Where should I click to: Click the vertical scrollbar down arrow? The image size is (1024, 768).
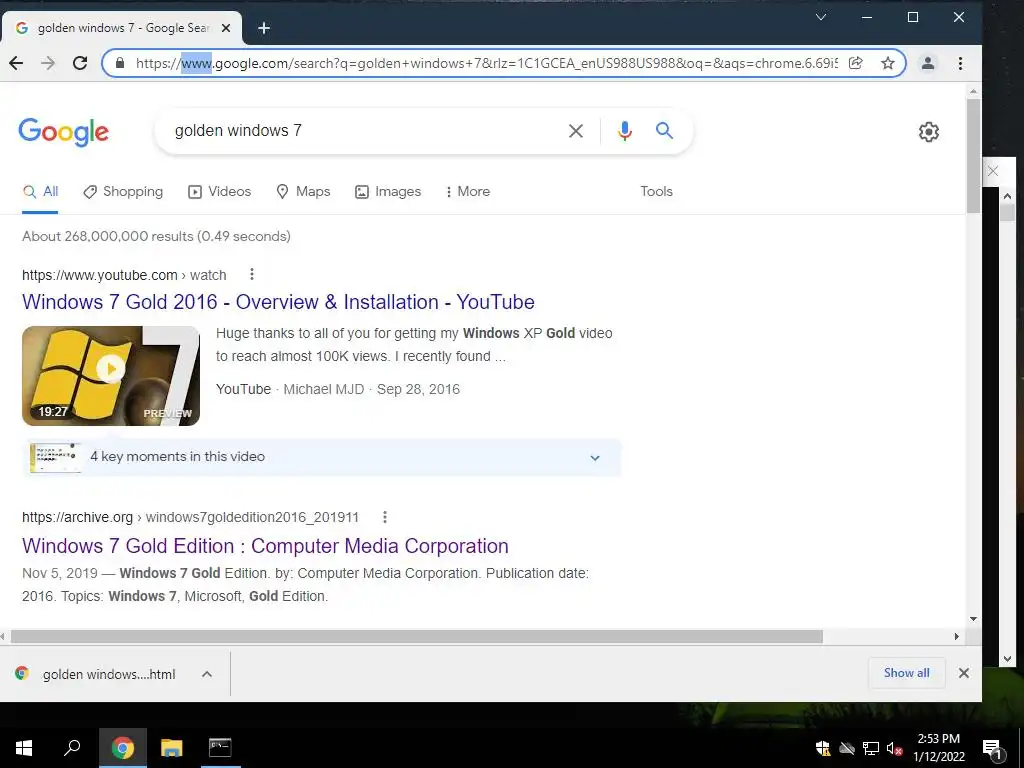pos(973,618)
